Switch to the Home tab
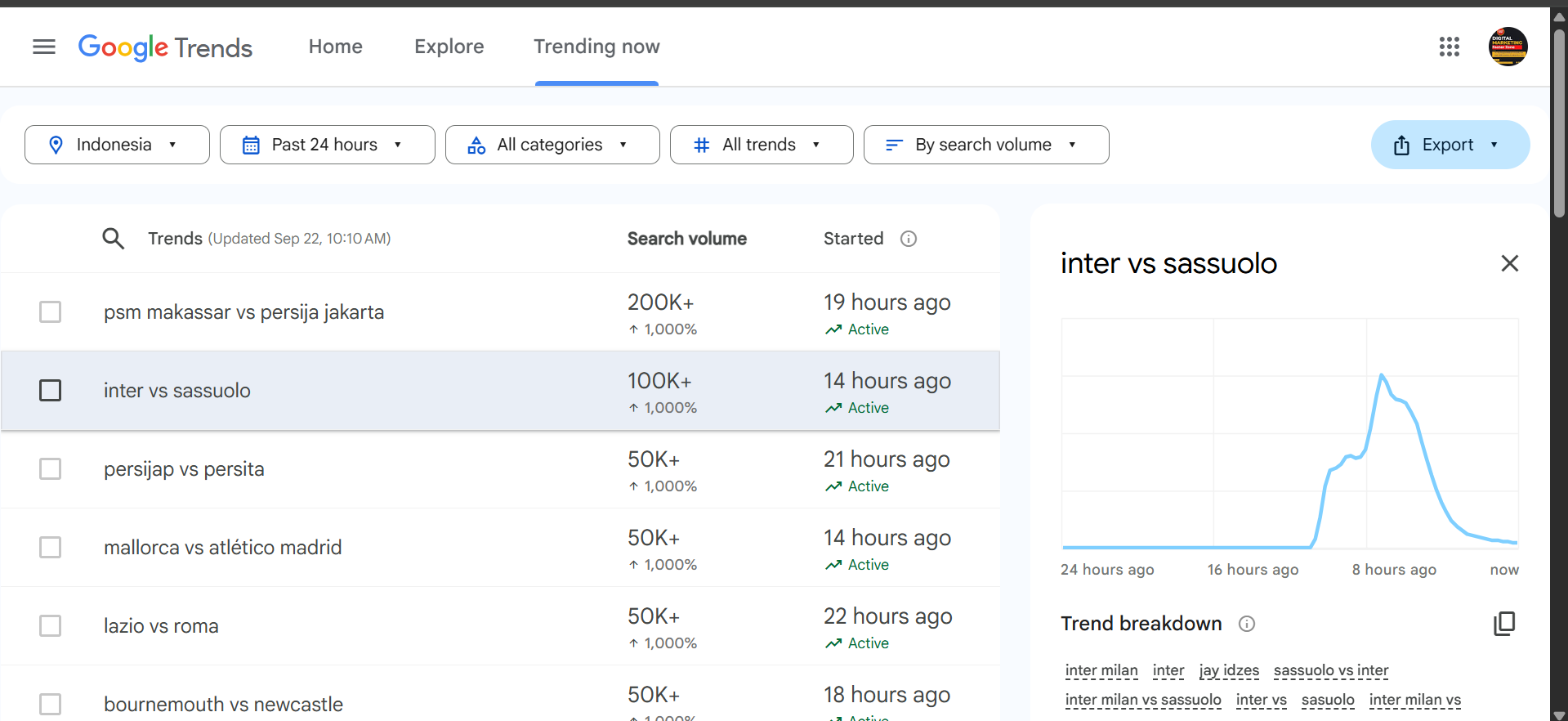 coord(335,47)
